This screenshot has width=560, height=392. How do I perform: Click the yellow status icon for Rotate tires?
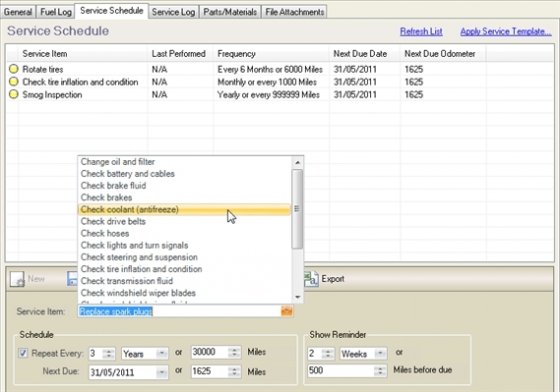pos(14,69)
